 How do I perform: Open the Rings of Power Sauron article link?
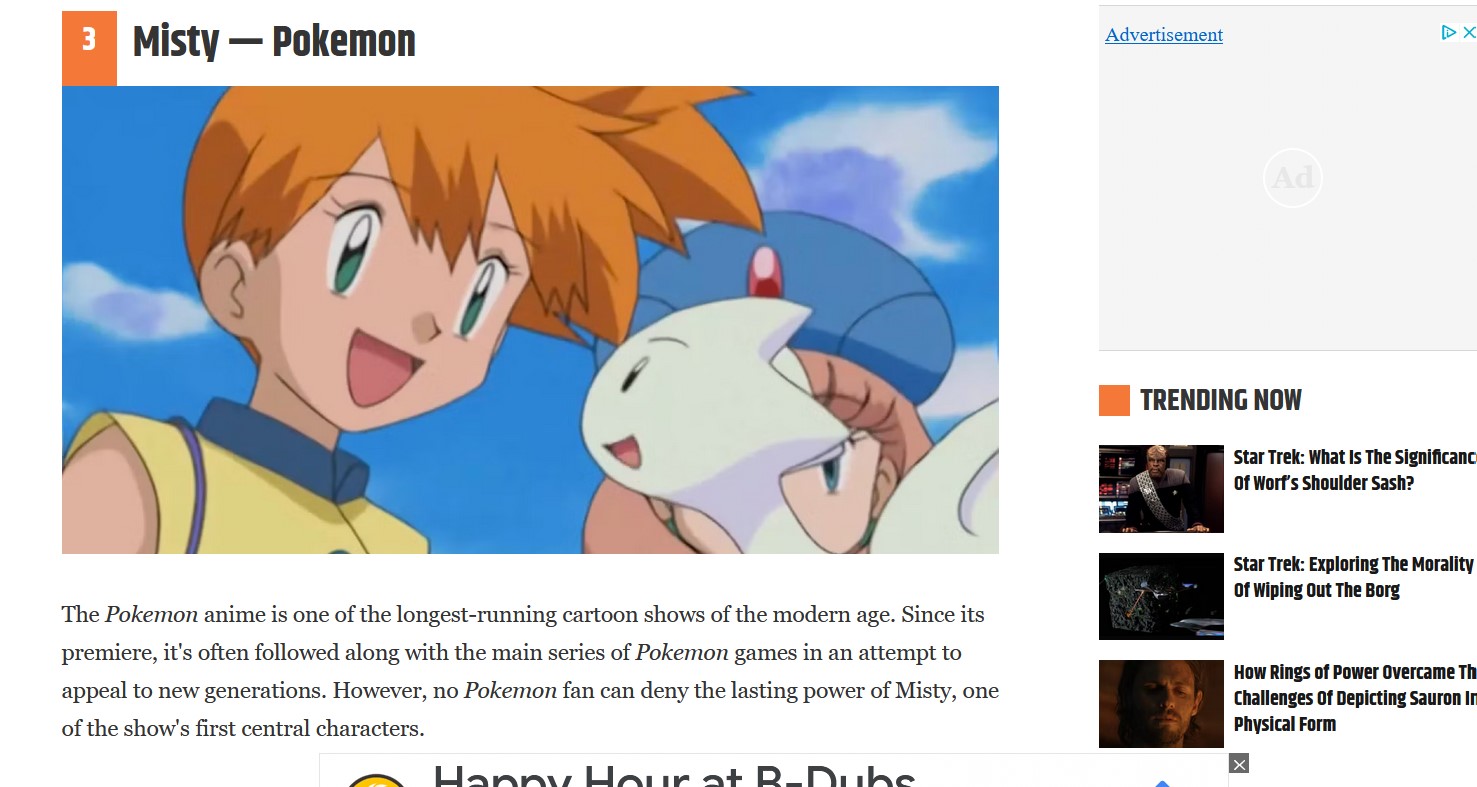[1355, 698]
